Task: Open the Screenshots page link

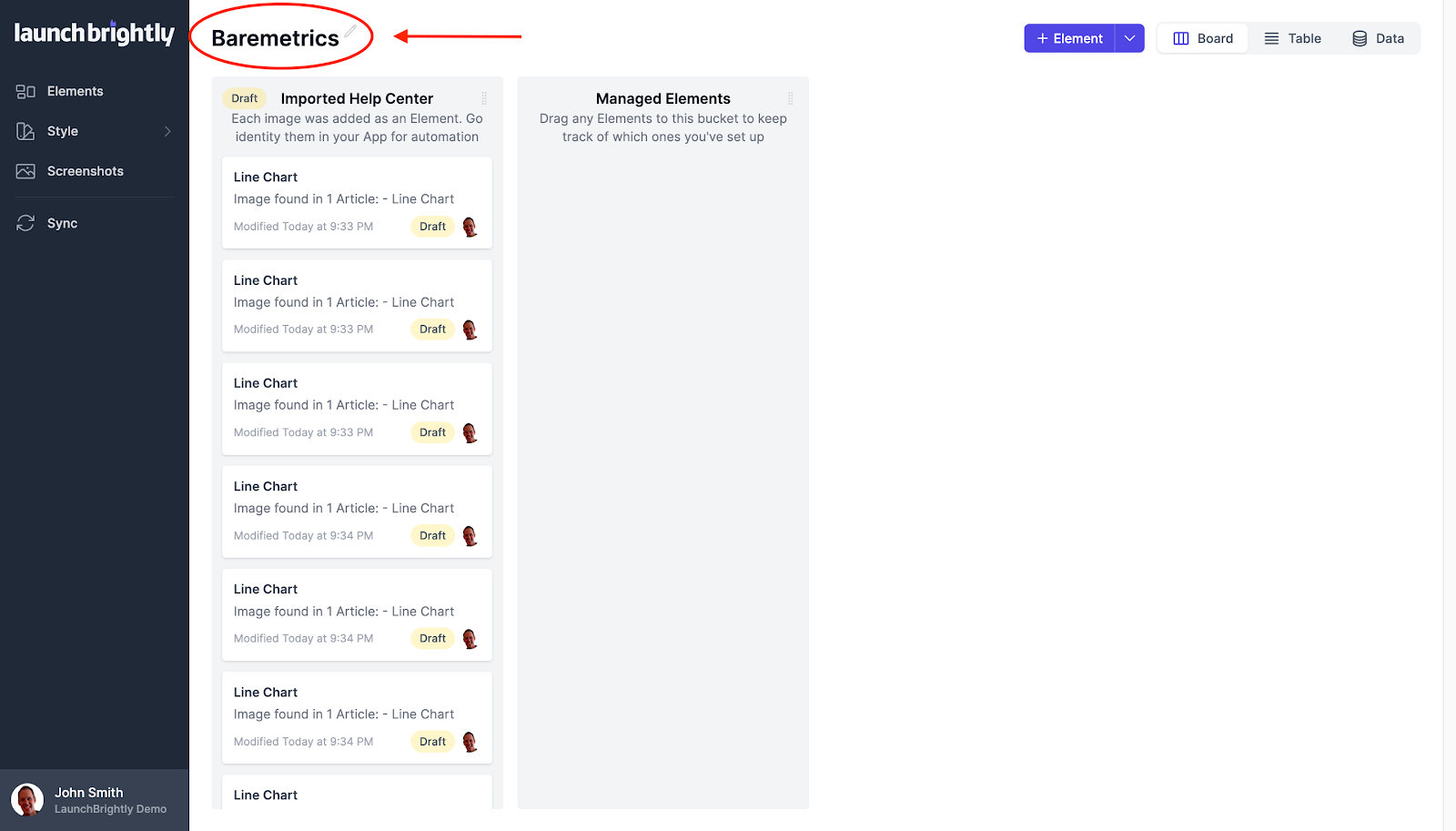Action: click(x=85, y=172)
